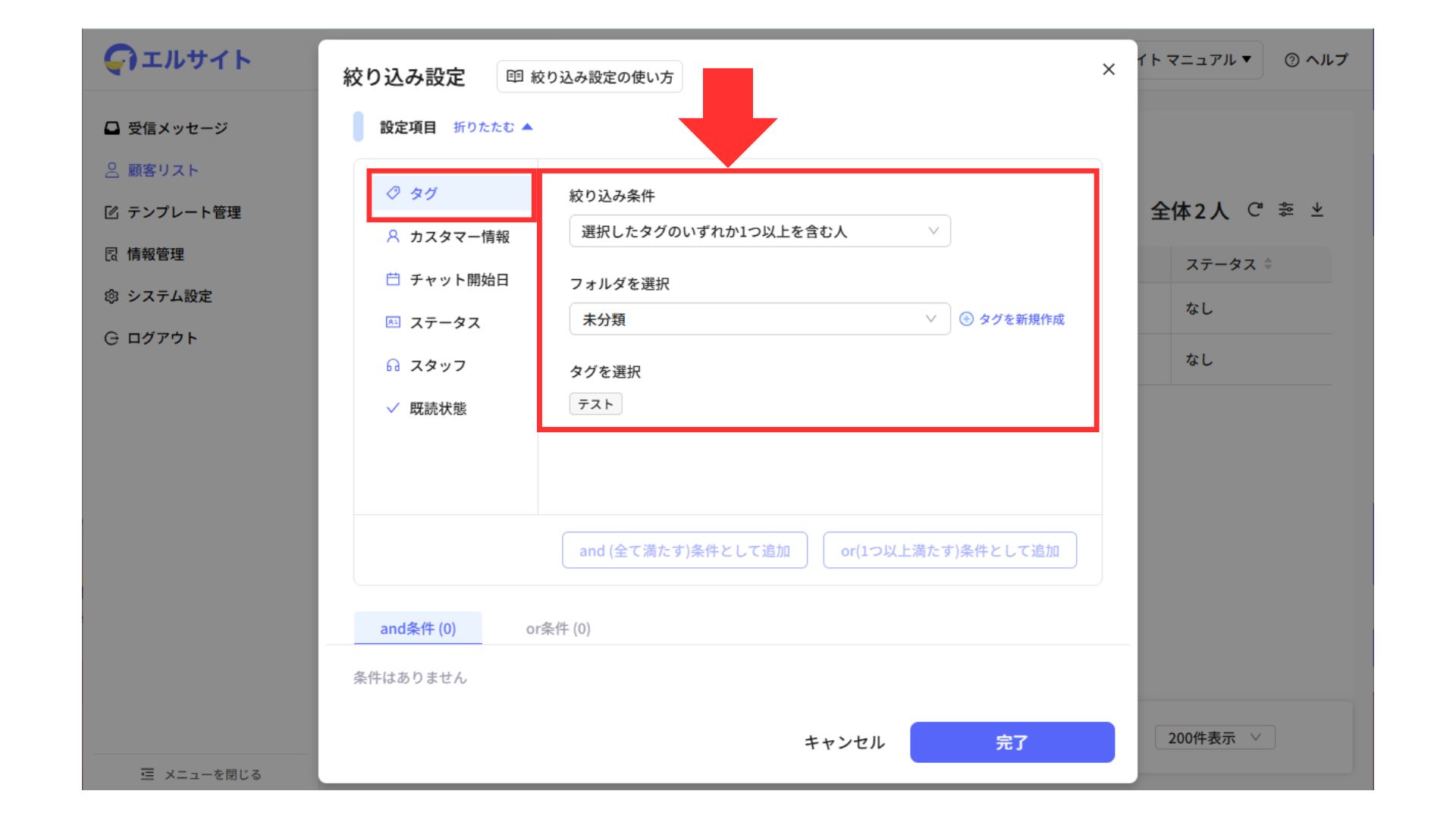This screenshot has width=1456, height=819.
Task: Toggle the テスト tag chip
Action: [595, 404]
